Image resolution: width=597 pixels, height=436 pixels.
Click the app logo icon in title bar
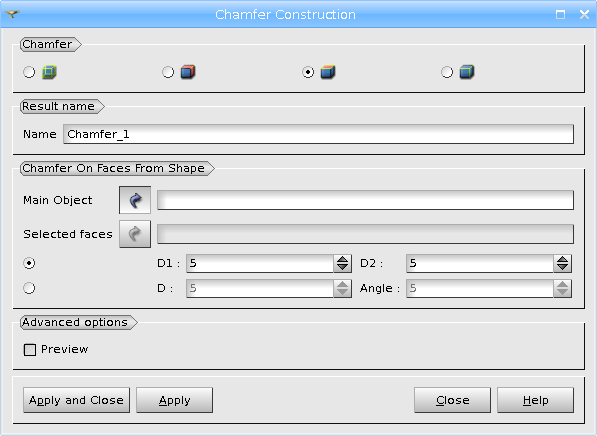(x=12, y=14)
